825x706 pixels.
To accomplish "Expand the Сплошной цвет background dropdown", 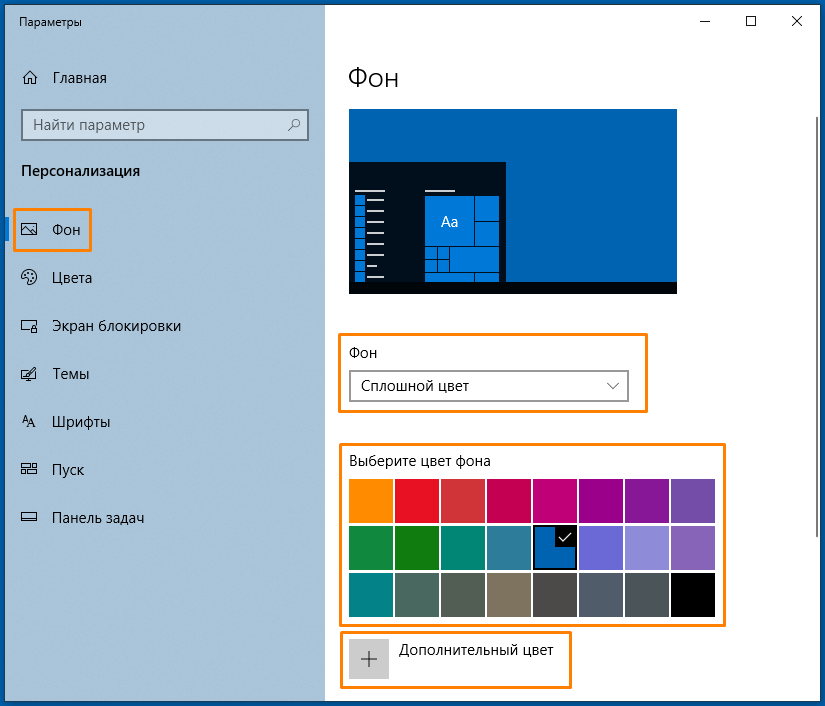I will [489, 386].
